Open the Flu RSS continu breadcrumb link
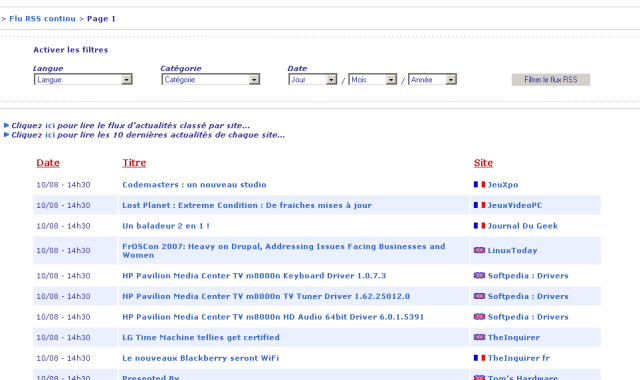640x380 pixels. [x=42, y=19]
